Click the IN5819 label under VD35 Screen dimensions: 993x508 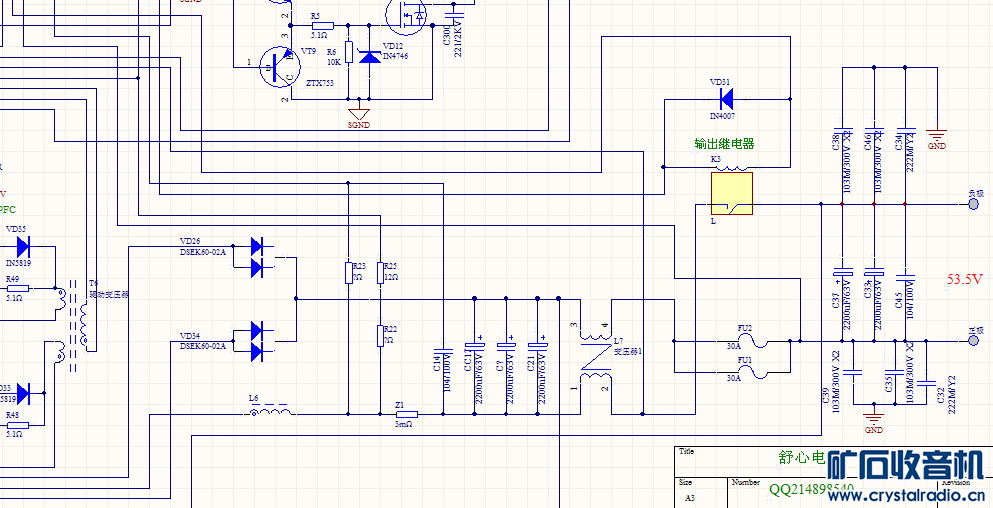pos(18,262)
